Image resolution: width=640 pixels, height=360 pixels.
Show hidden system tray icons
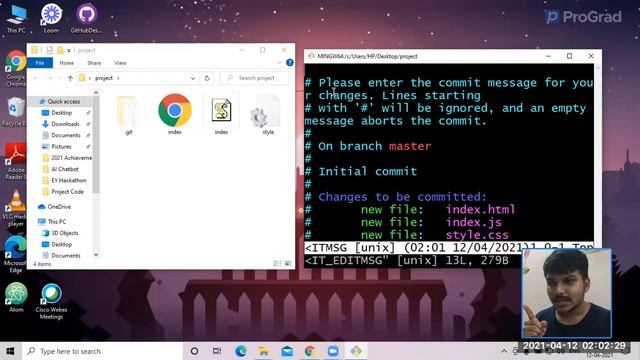tap(504, 351)
